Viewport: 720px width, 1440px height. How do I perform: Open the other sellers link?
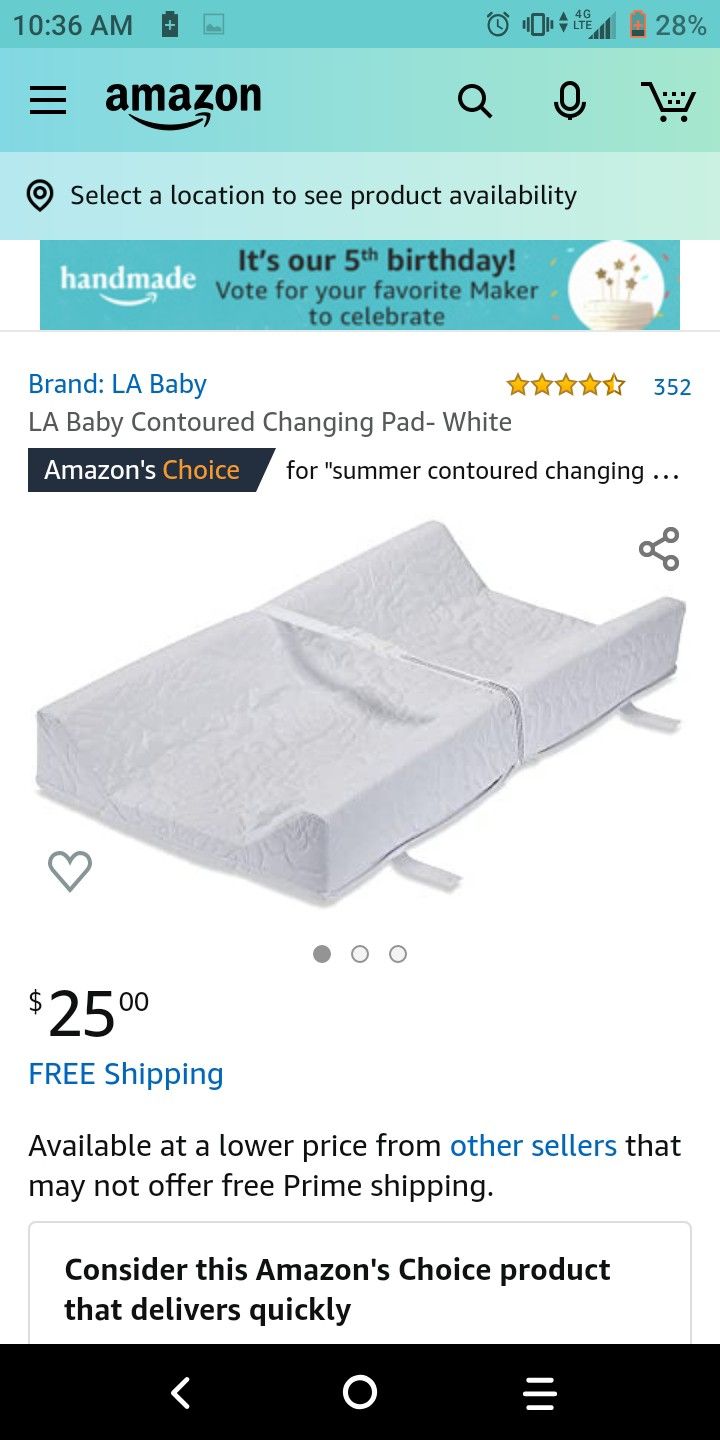[x=533, y=1145]
